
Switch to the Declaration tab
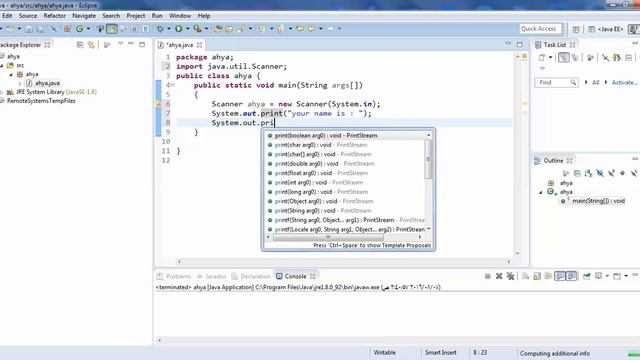[x=251, y=276]
